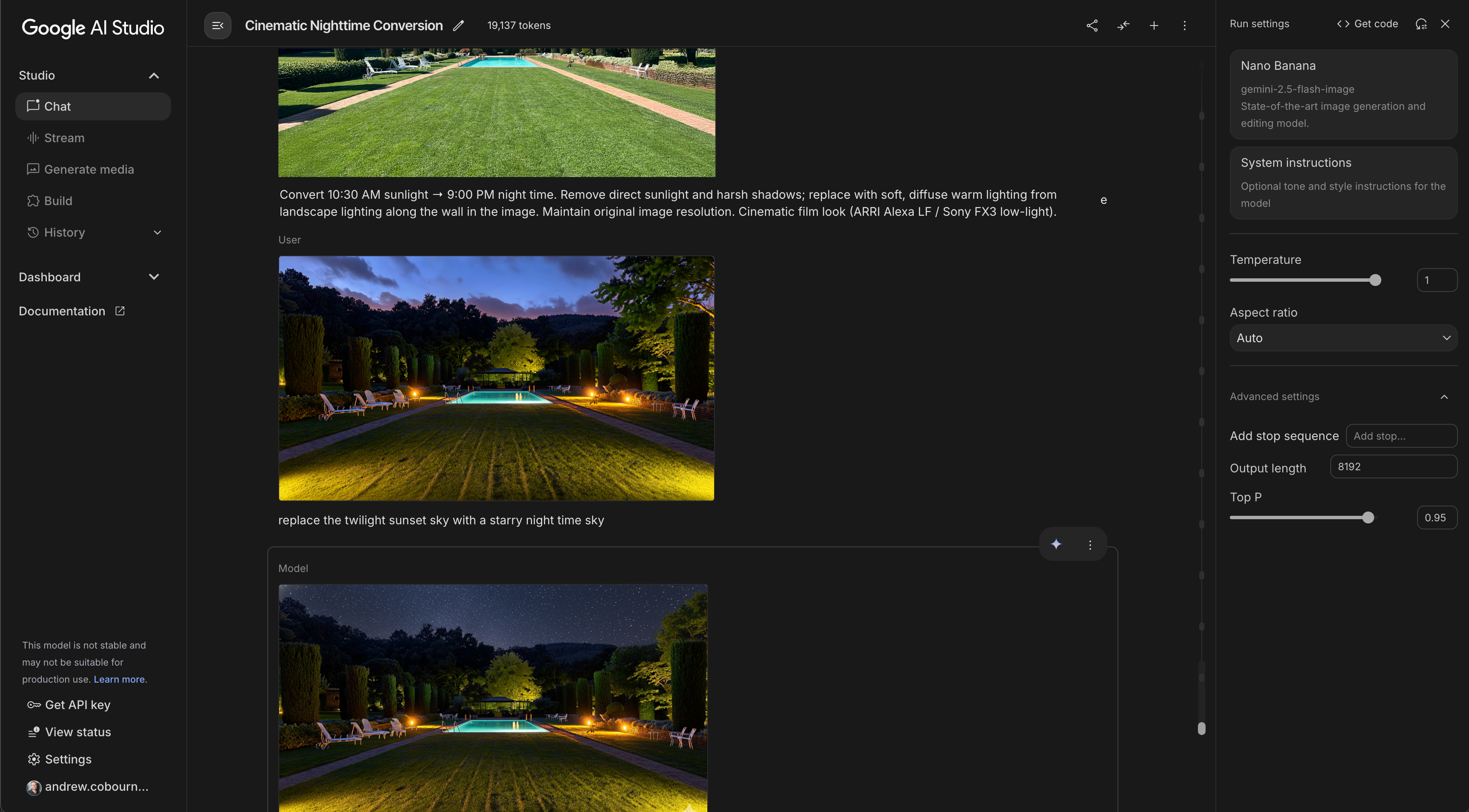The width and height of the screenshot is (1469, 812).
Task: Expand the History submenu
Action: tap(157, 233)
